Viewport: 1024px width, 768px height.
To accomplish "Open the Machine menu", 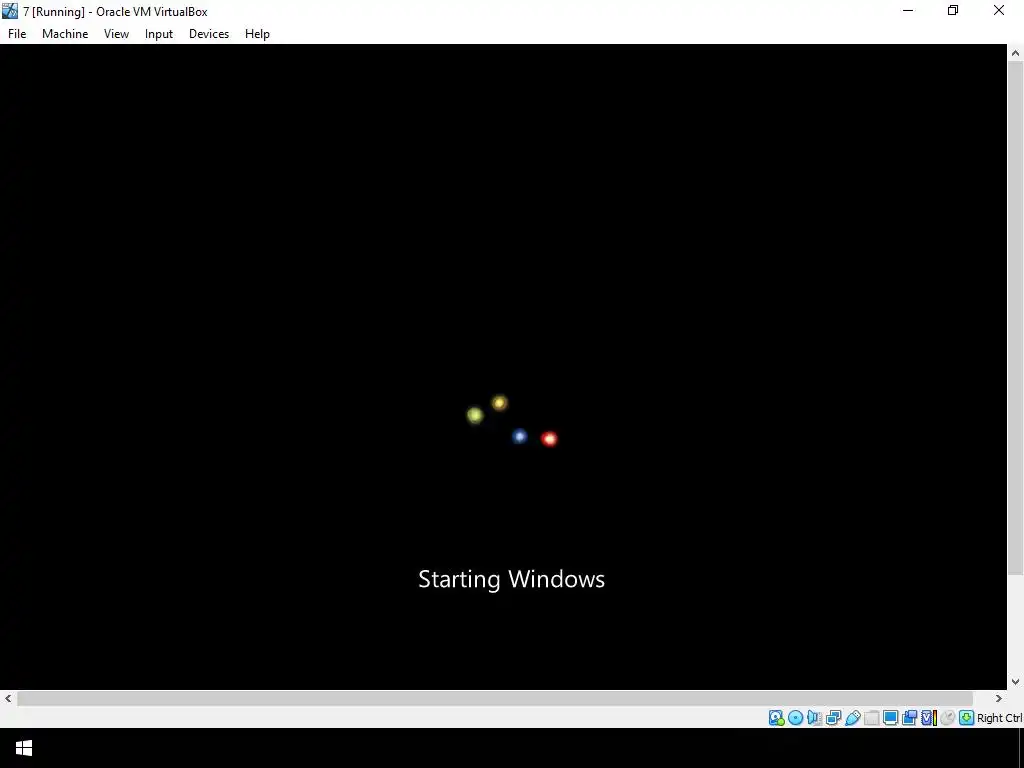I will [x=65, y=34].
